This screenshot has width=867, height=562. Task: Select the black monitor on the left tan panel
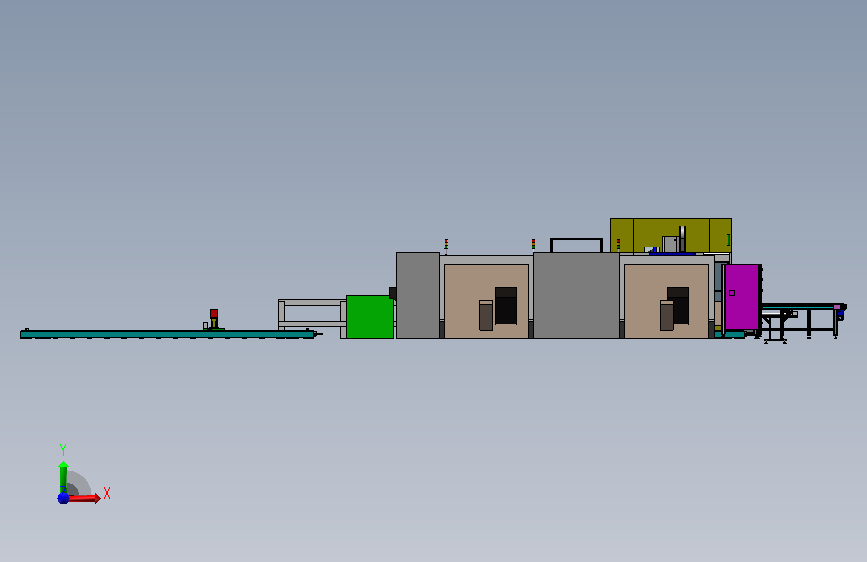[506, 305]
